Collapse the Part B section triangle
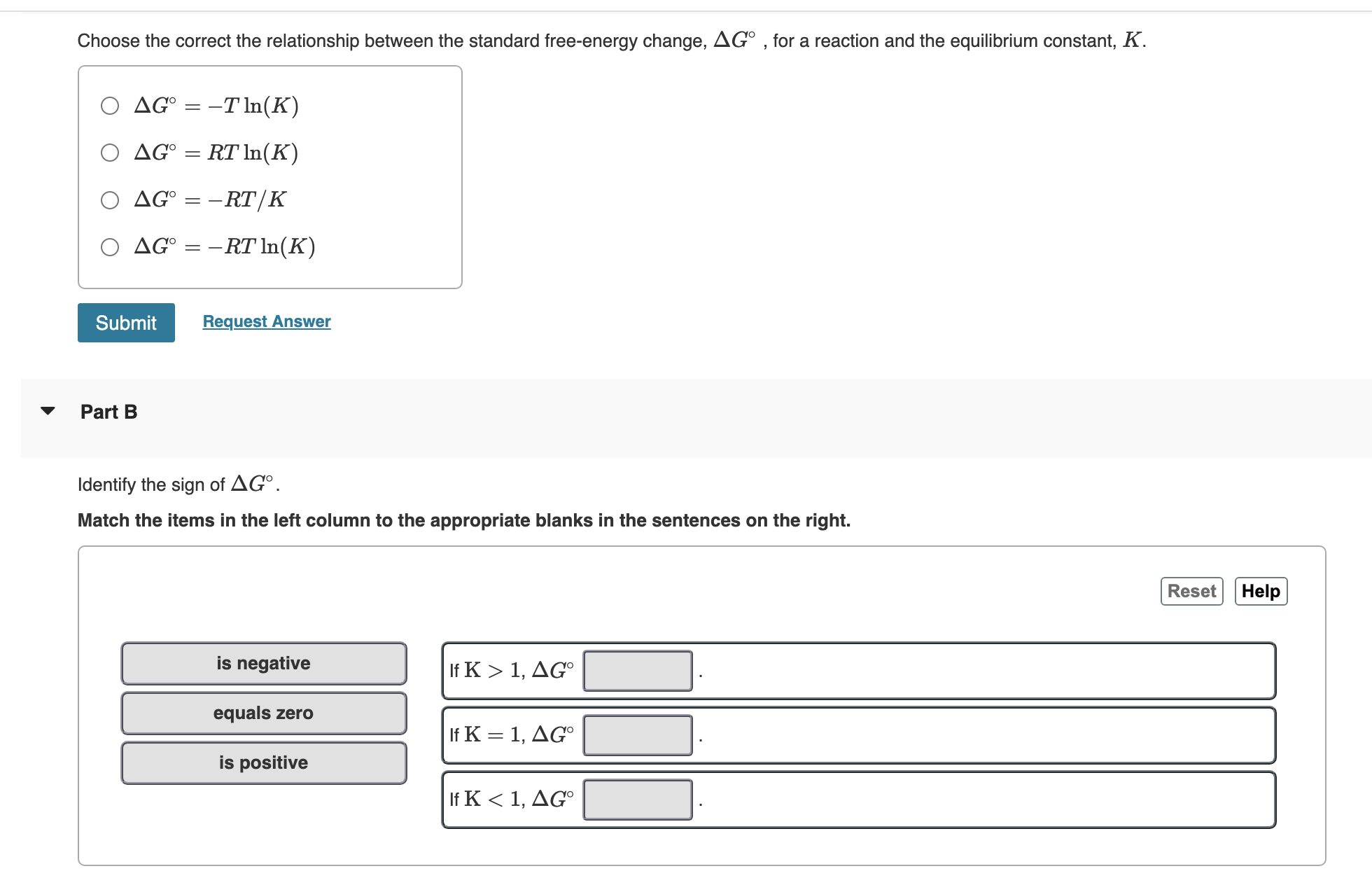 tap(47, 411)
